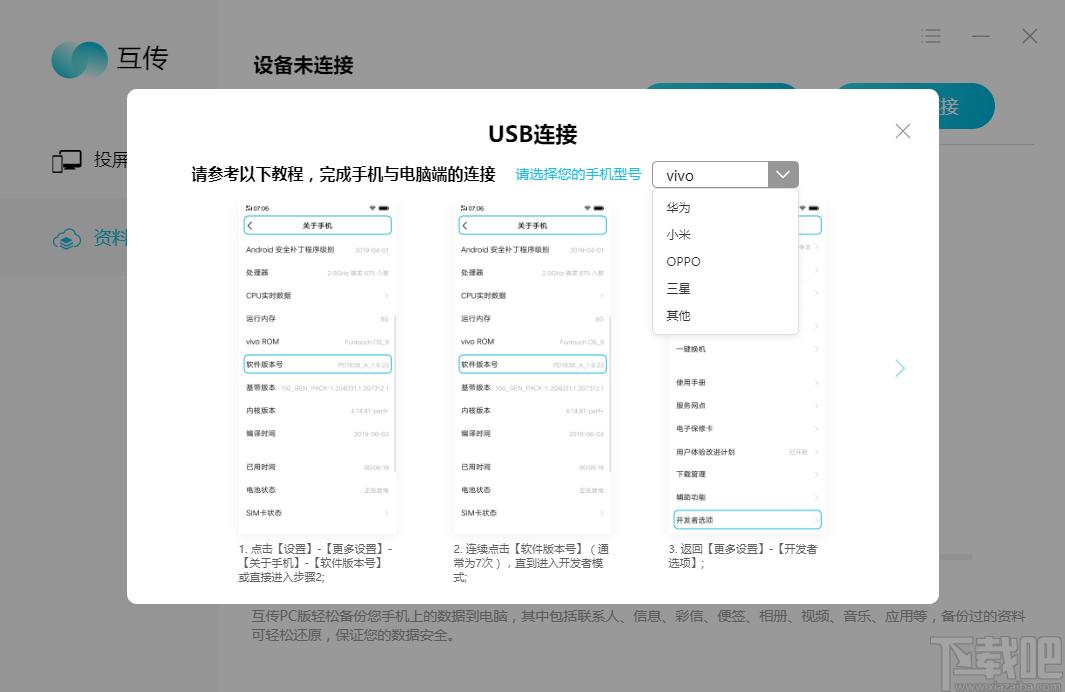This screenshot has width=1065, height=692.
Task: Click the step 2 连续点击 instruction caption
Action: point(531,562)
